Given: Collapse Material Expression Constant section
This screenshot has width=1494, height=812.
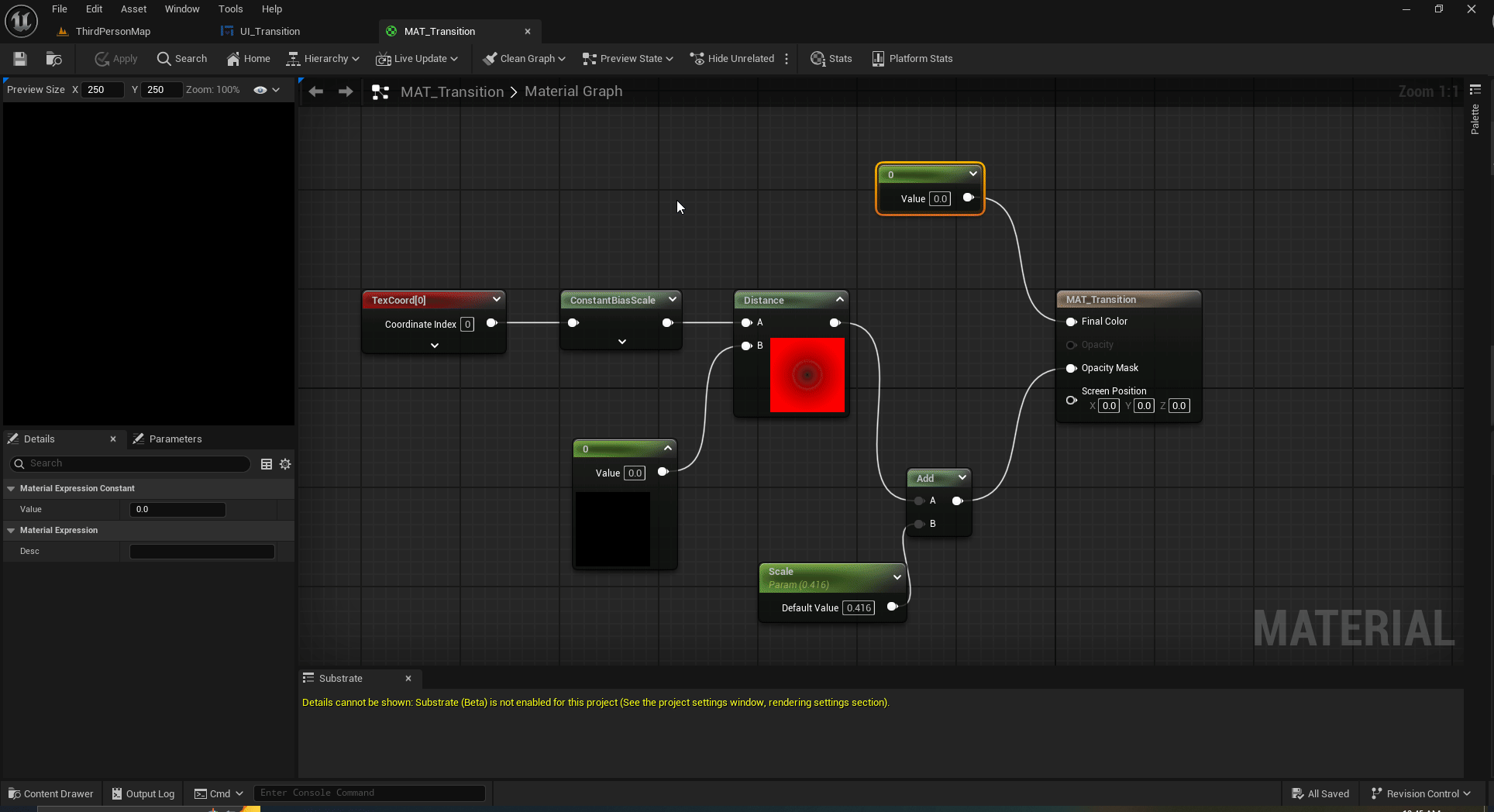Looking at the screenshot, I should point(11,489).
